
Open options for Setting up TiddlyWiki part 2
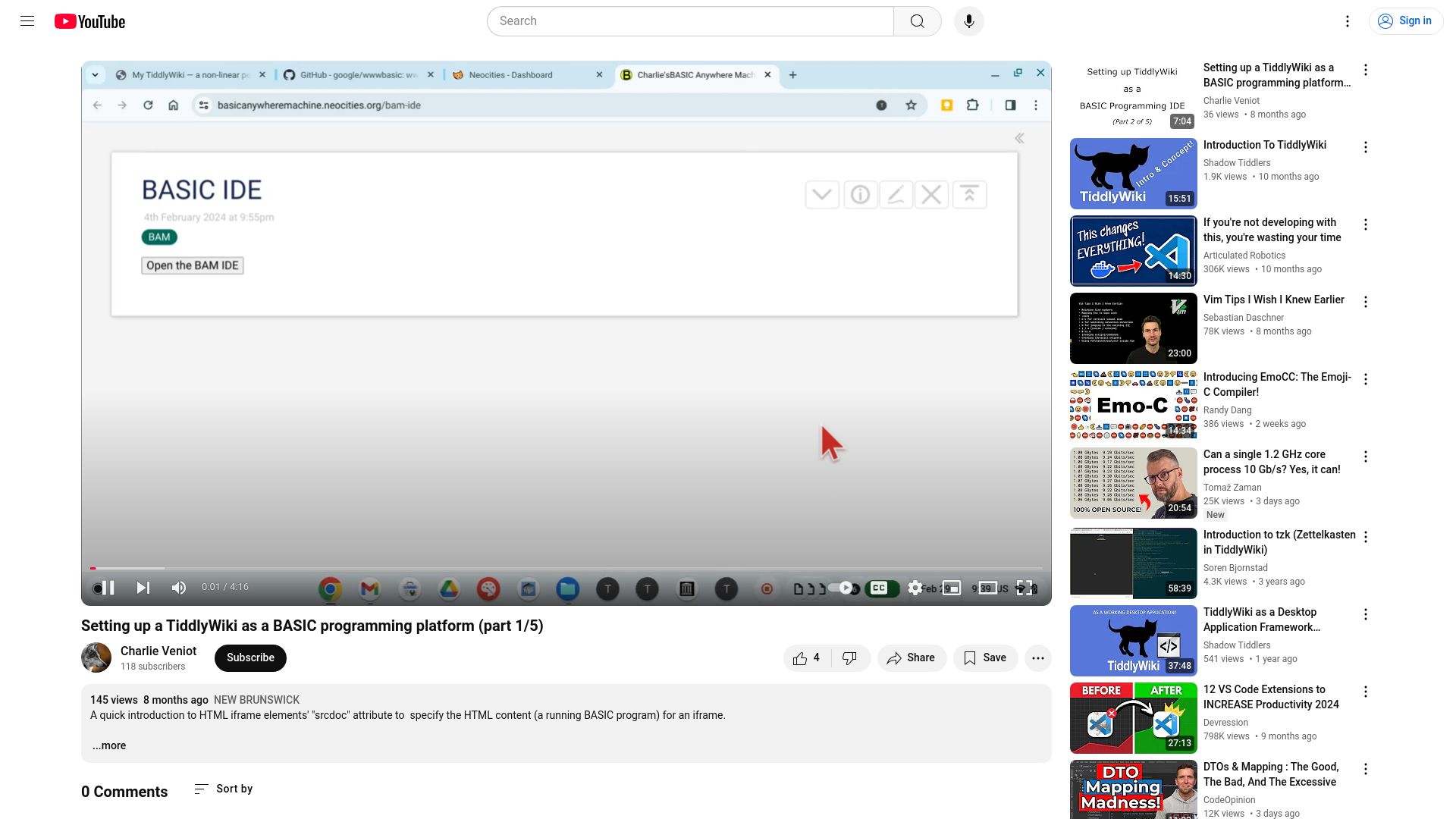point(1366,70)
